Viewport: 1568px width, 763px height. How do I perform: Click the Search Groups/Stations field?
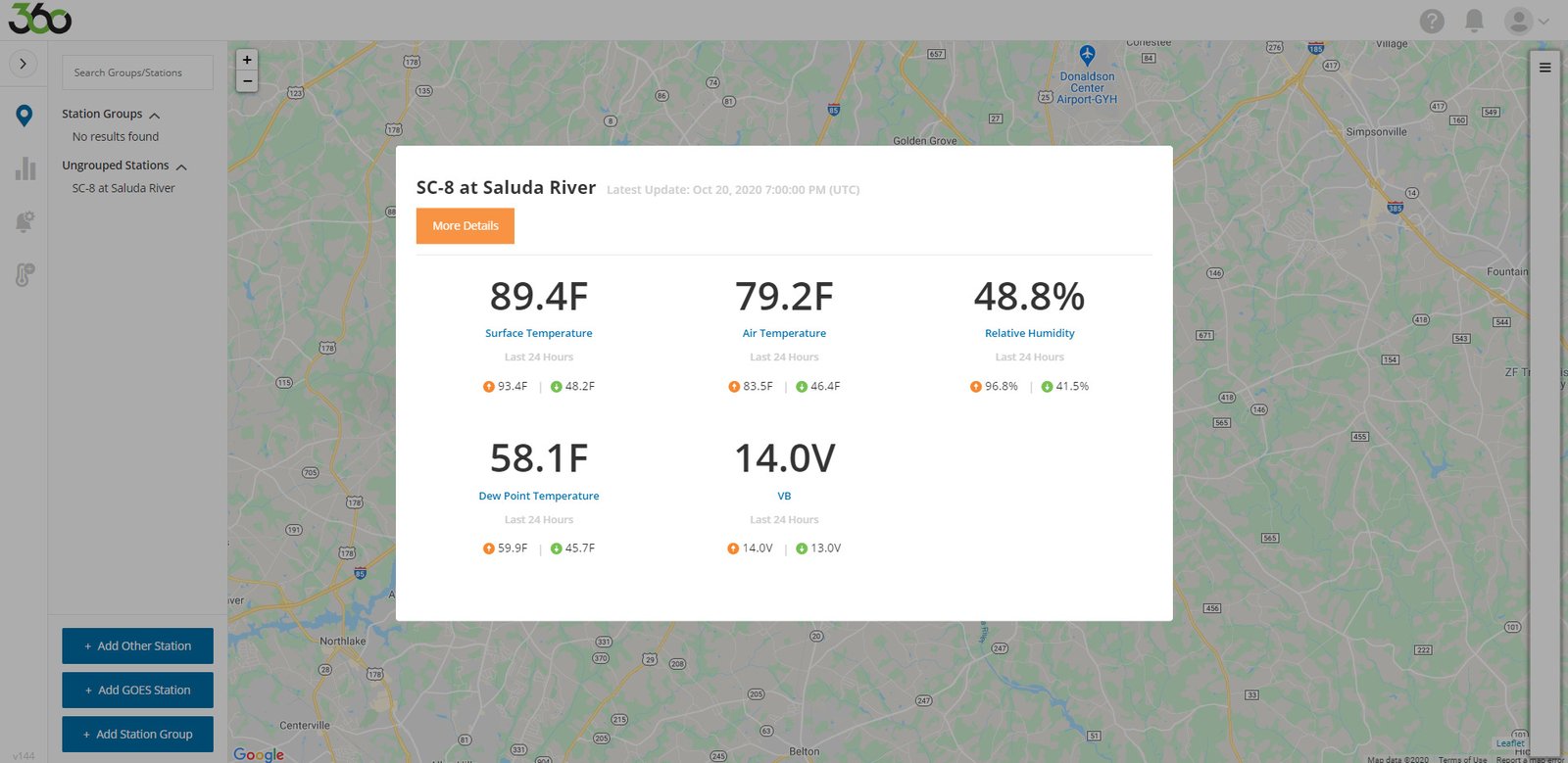point(137,72)
